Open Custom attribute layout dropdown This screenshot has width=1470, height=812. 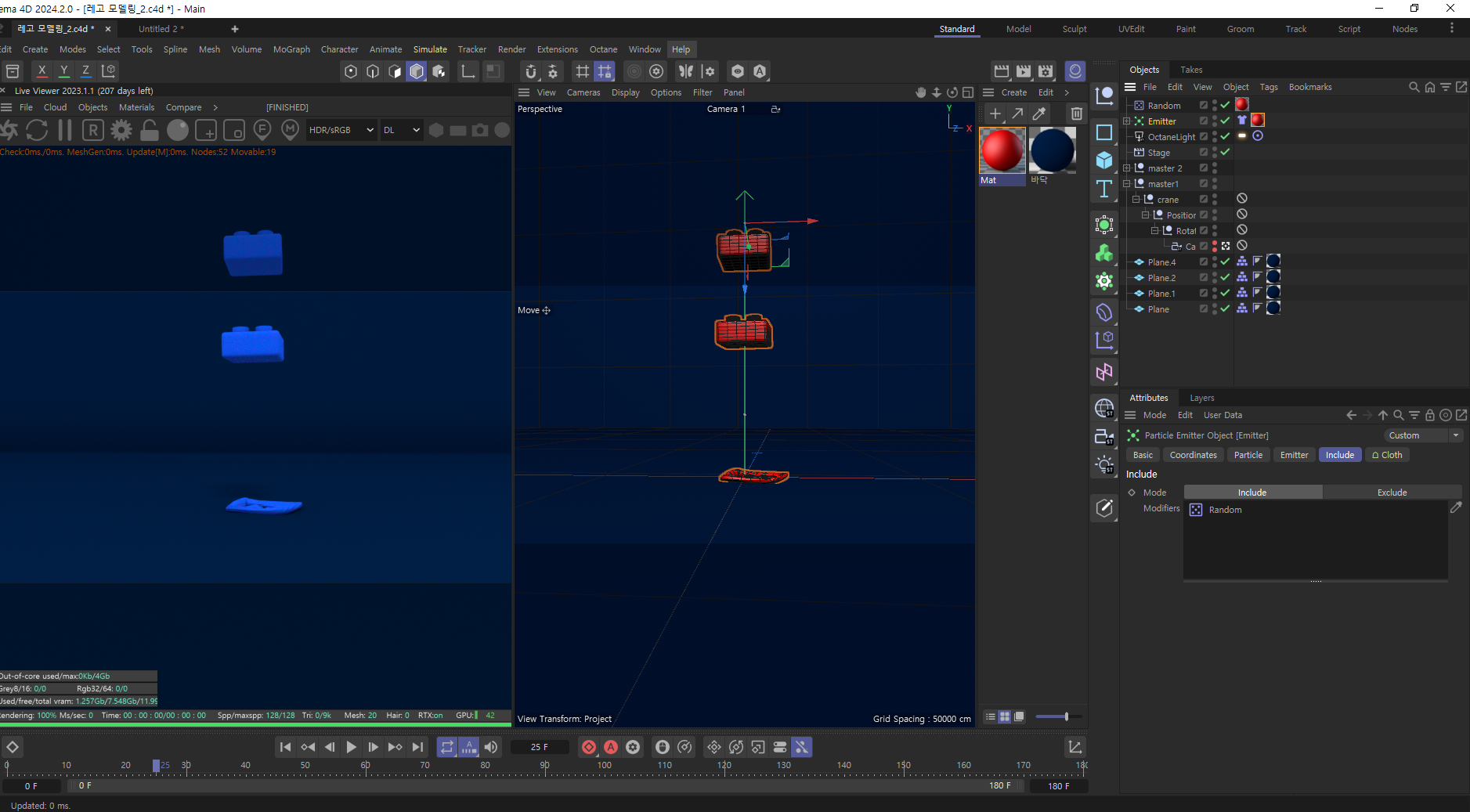click(1422, 435)
